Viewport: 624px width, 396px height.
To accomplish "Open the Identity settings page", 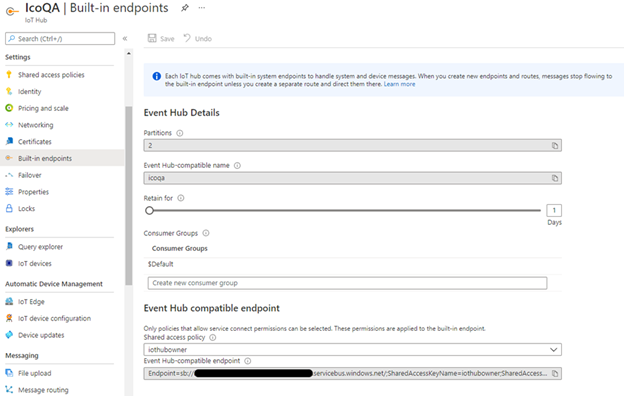I will click(x=29, y=92).
